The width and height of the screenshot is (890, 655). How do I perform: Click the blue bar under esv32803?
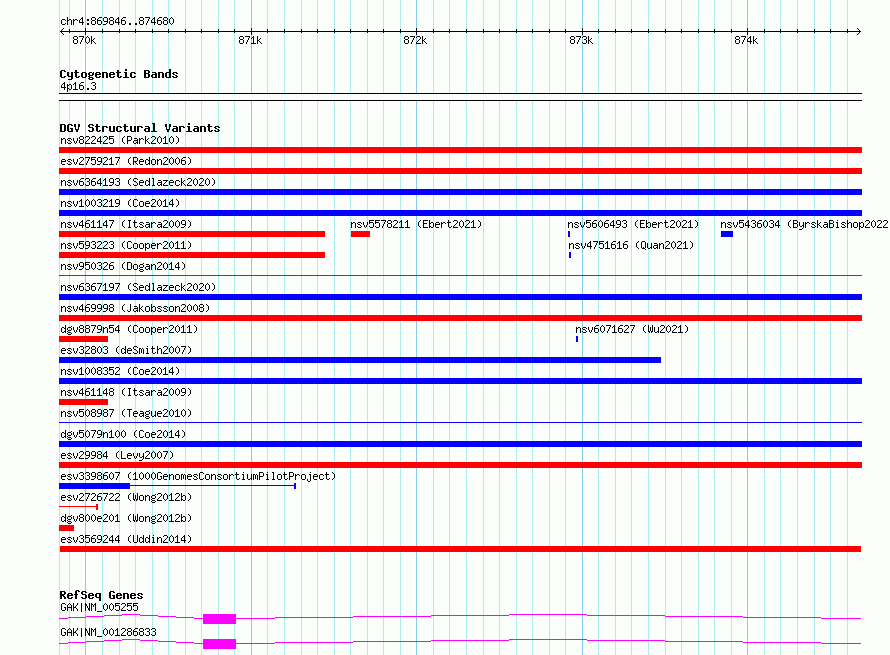click(x=360, y=360)
